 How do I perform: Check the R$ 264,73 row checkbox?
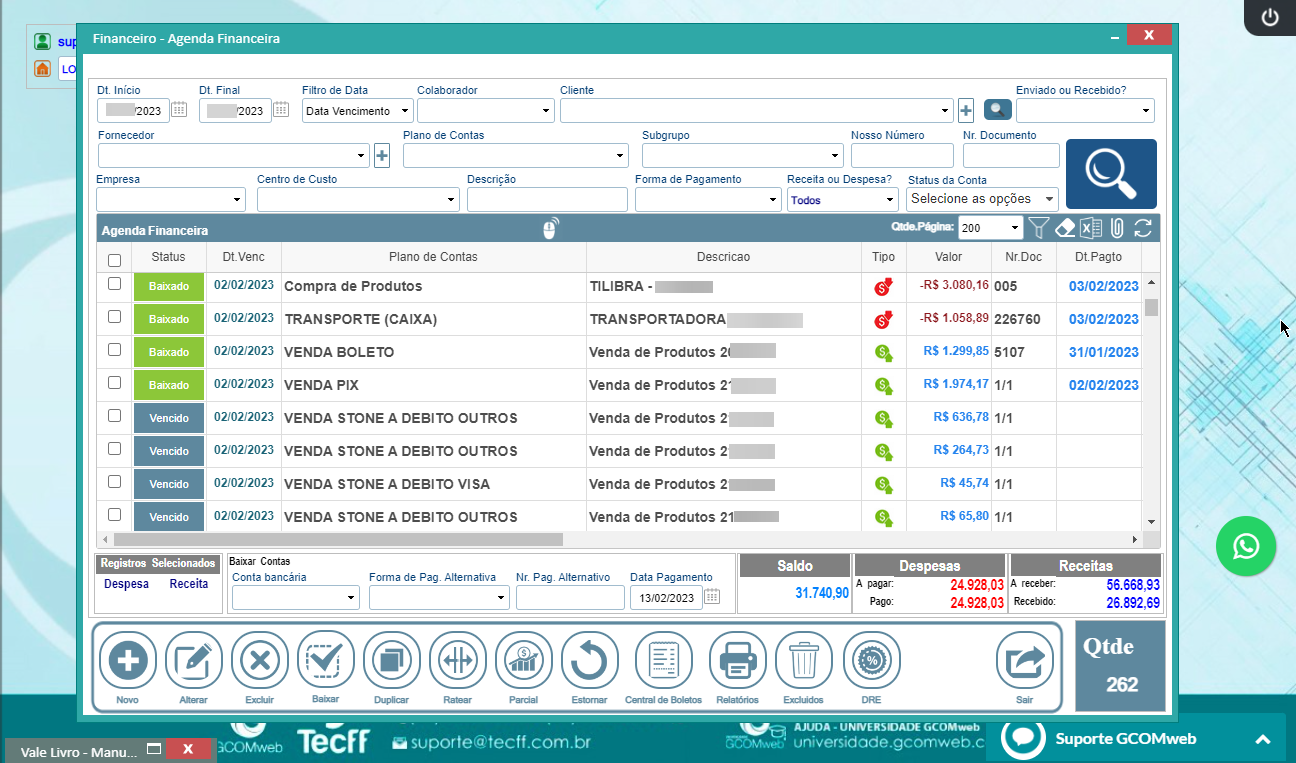point(114,449)
